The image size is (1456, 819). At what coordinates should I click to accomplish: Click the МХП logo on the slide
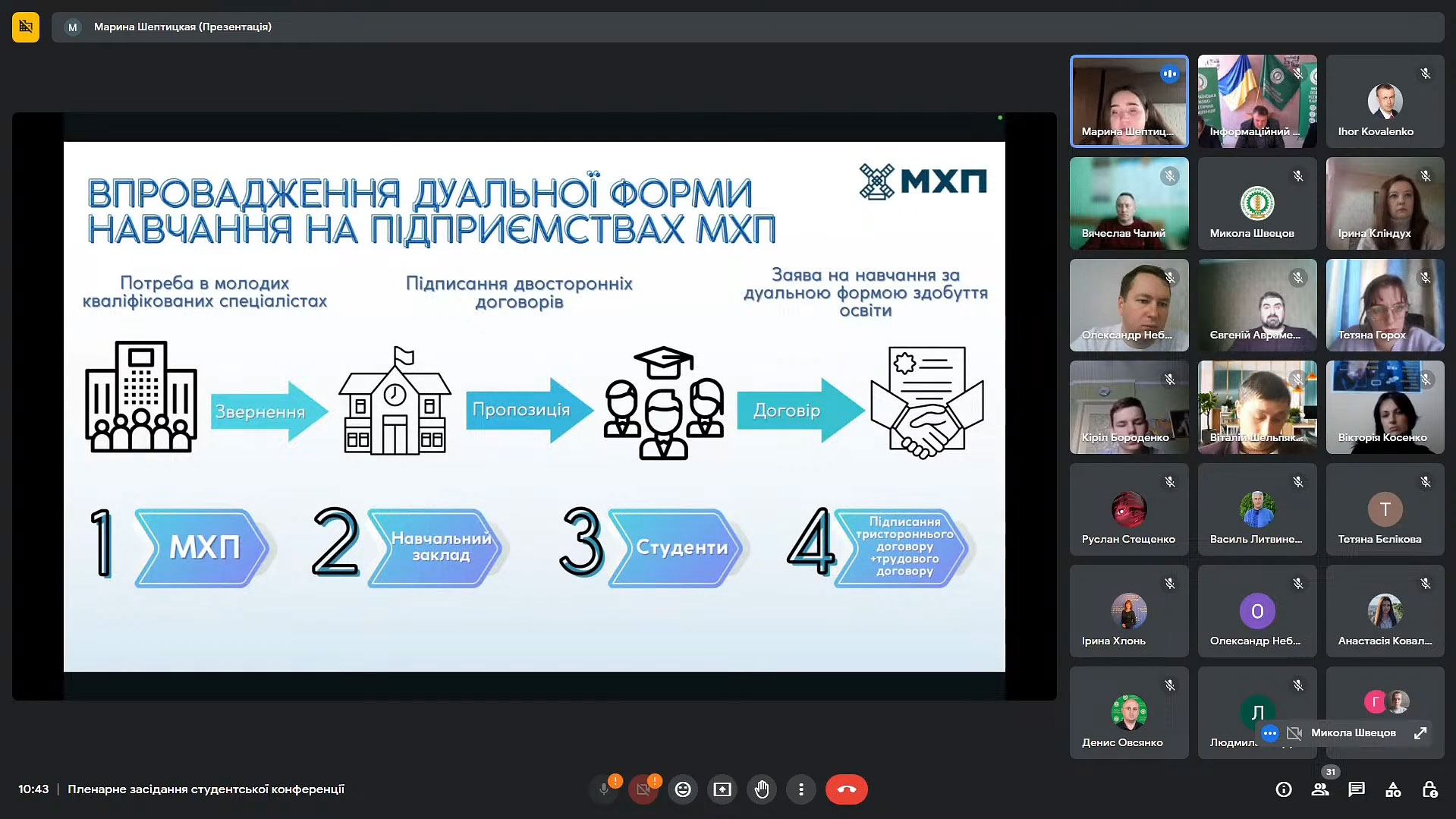point(923,181)
